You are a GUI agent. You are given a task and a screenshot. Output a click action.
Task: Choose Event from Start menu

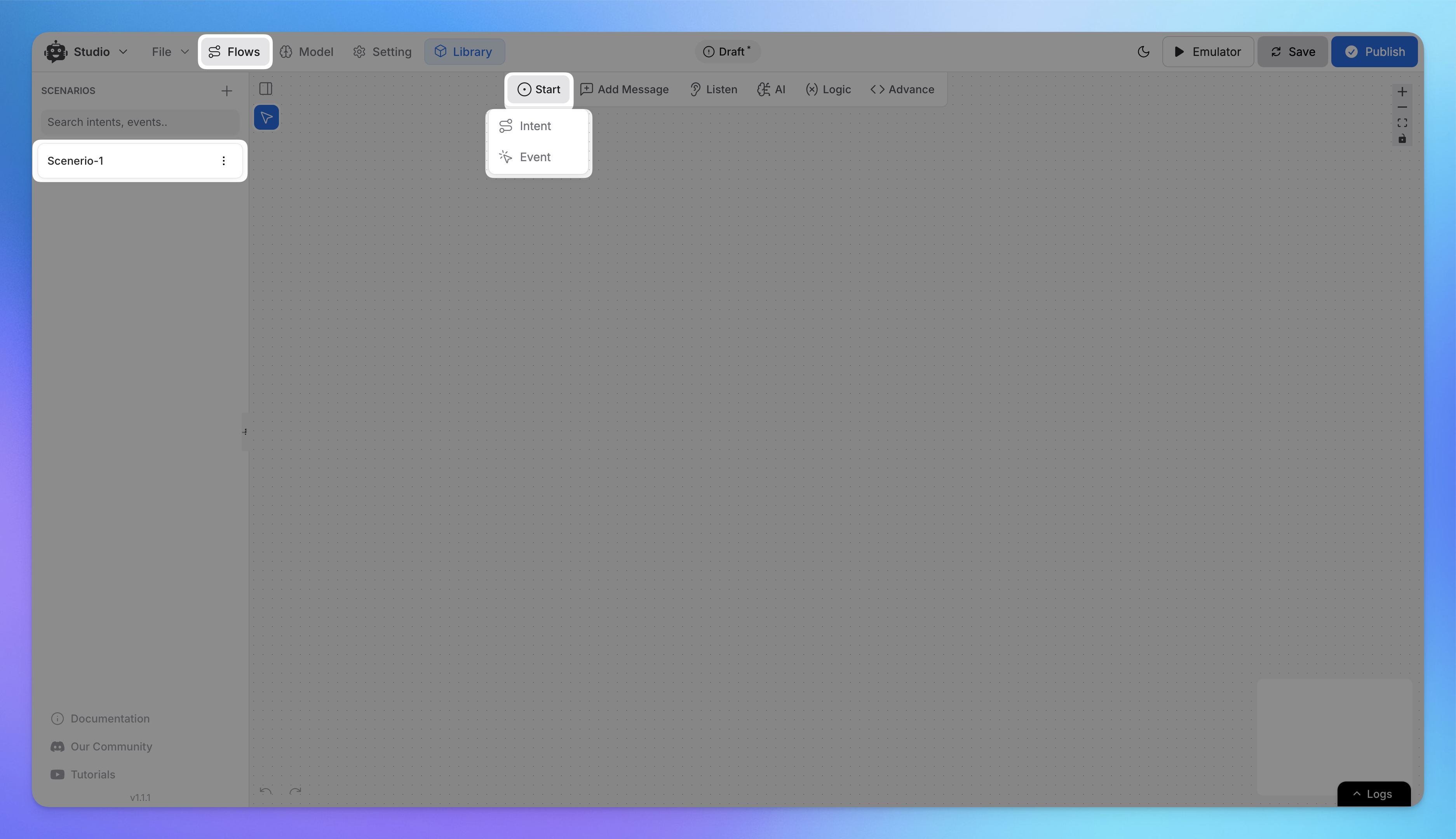[x=538, y=157]
